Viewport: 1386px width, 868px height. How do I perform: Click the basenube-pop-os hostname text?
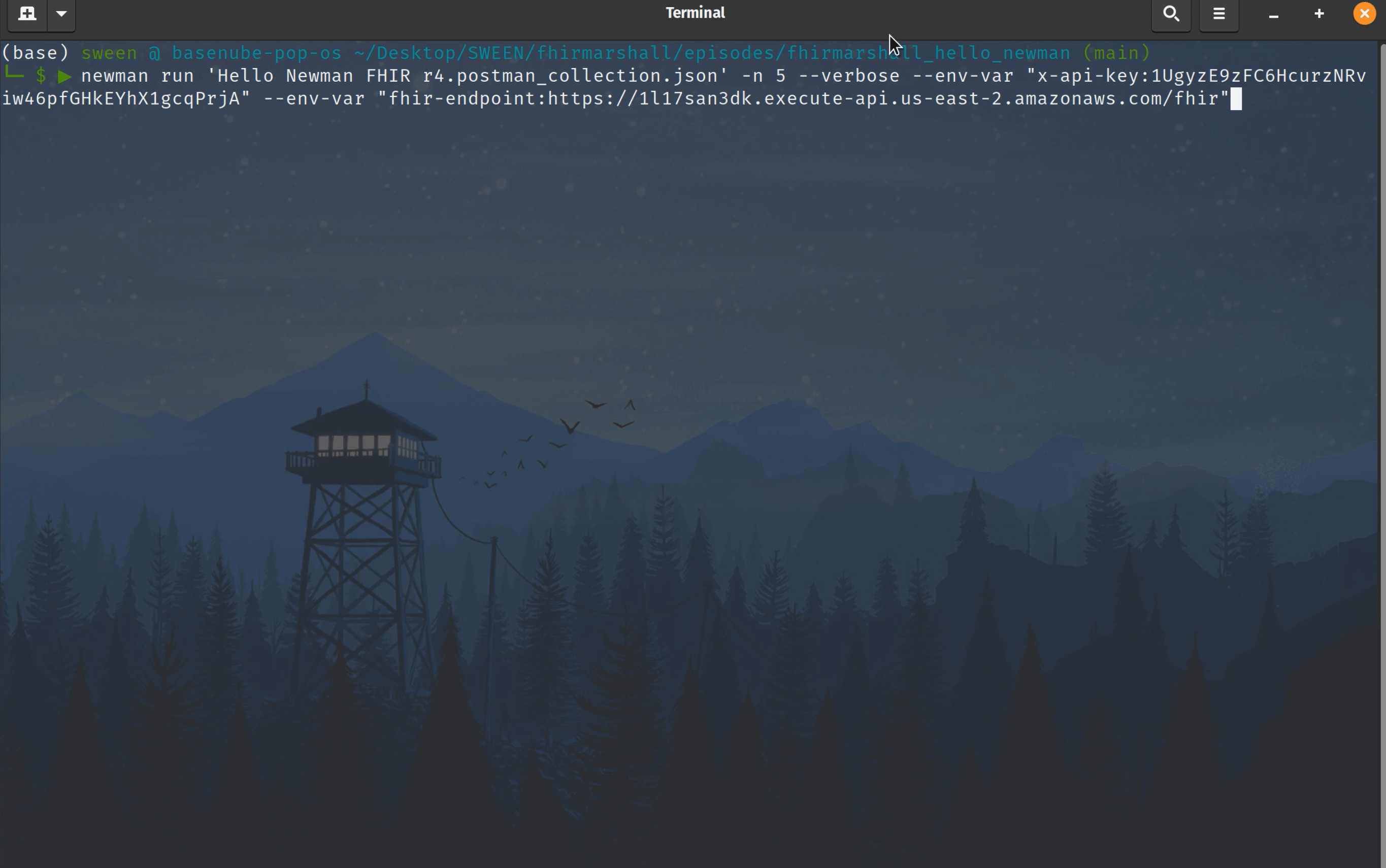click(x=257, y=53)
